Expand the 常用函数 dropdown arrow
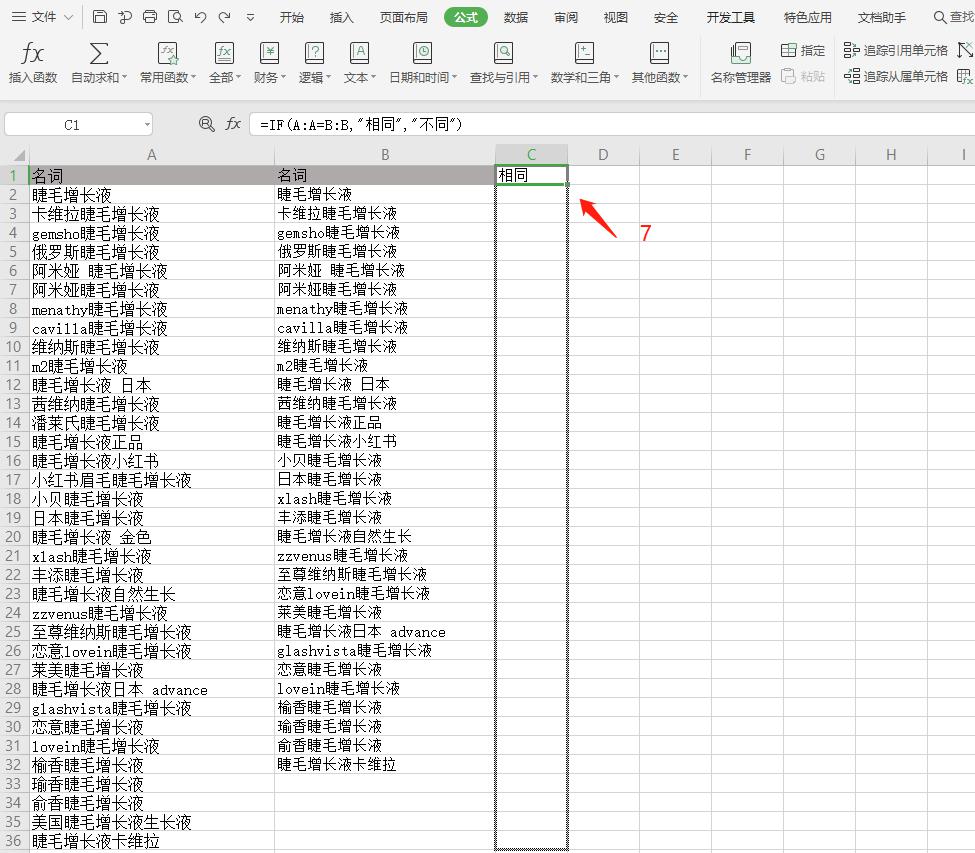 pos(193,77)
